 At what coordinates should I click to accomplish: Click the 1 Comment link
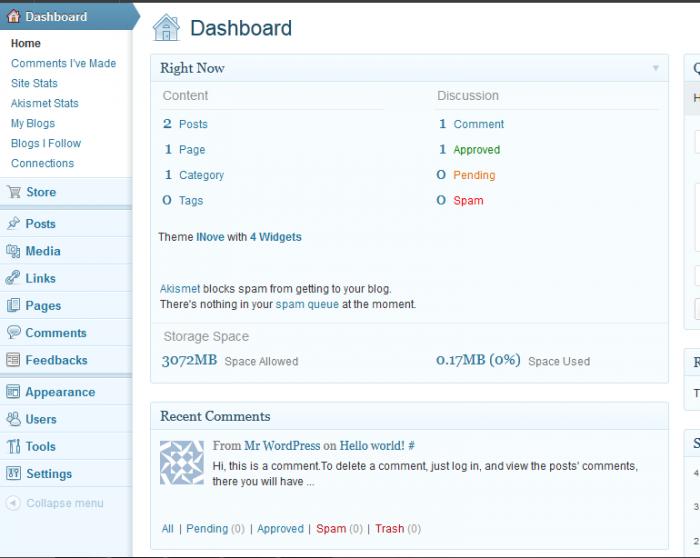coord(471,124)
